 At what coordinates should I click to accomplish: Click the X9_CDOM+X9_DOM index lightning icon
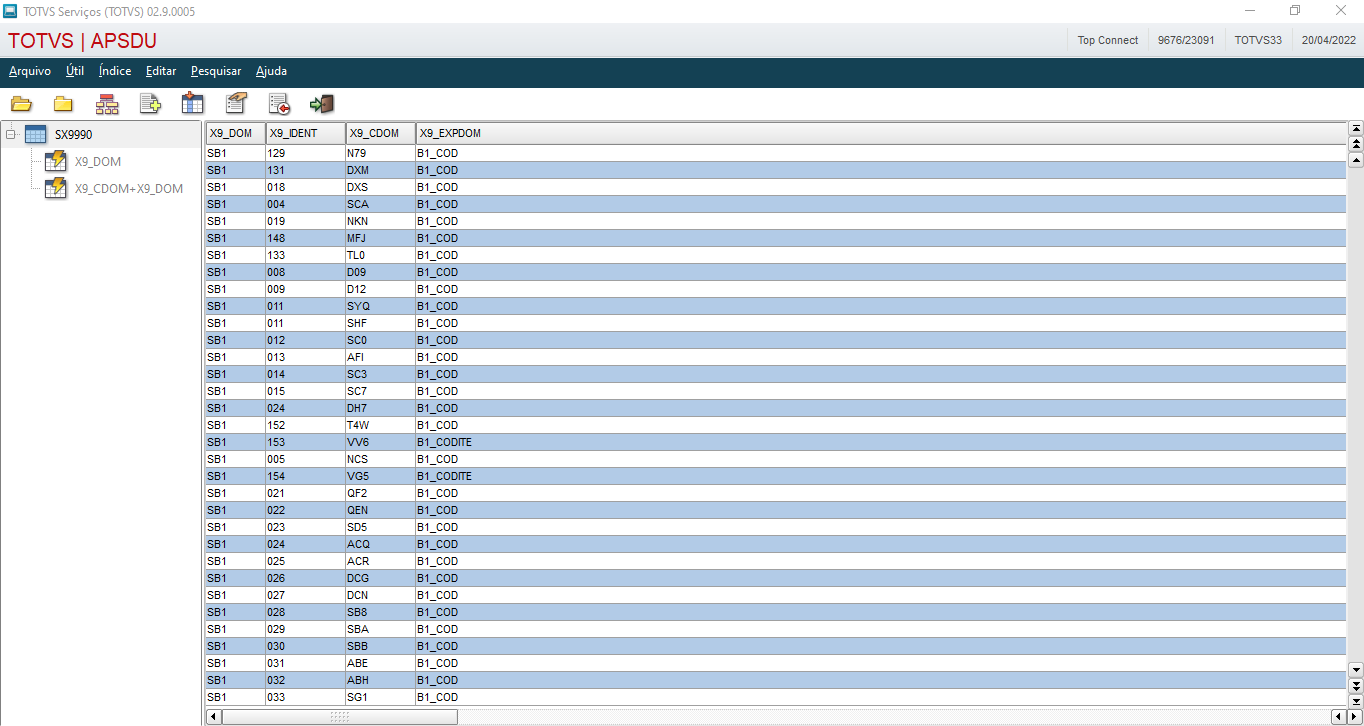(56, 188)
